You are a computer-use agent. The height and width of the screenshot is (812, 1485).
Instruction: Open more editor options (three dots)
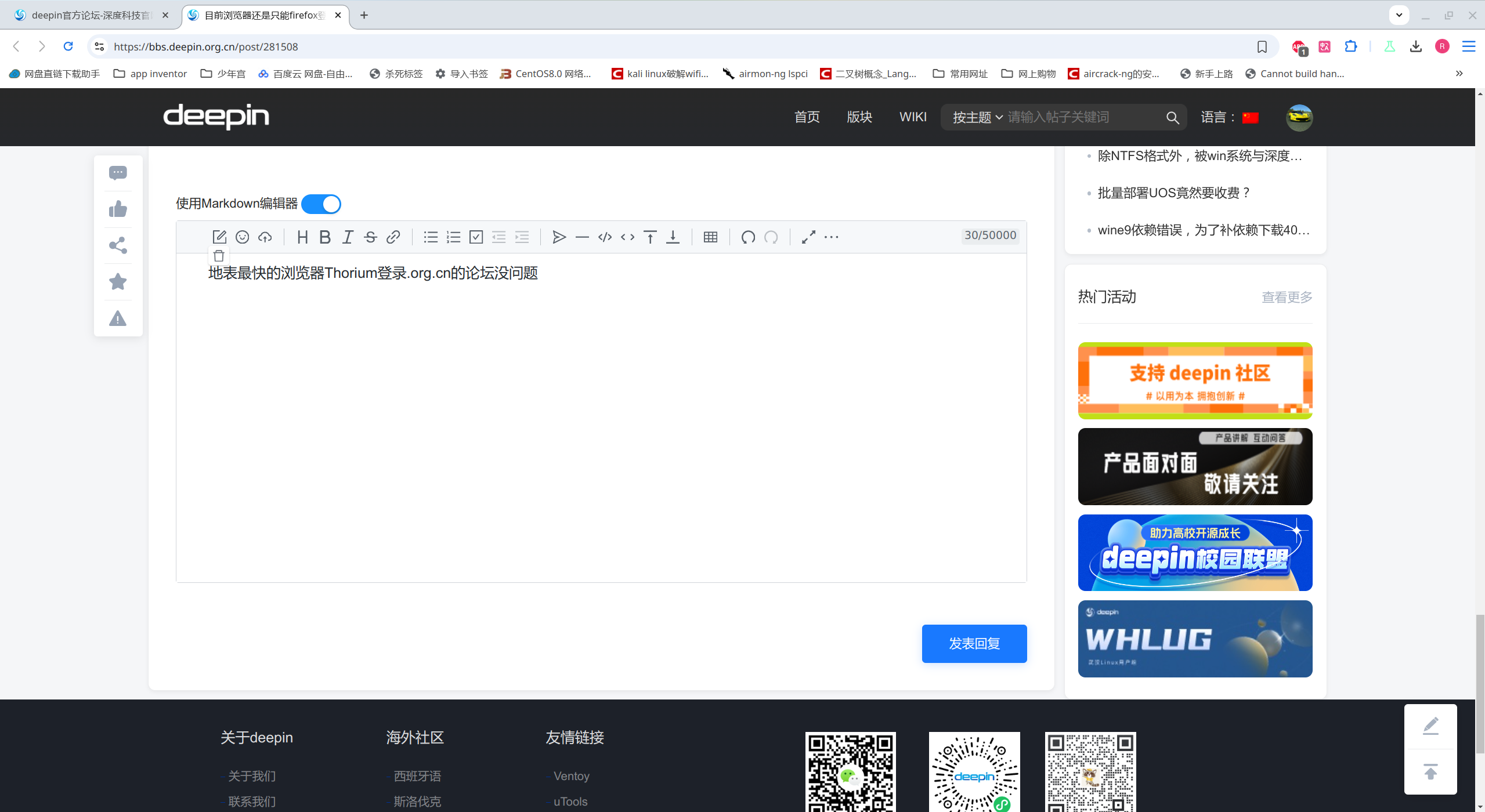(x=832, y=237)
